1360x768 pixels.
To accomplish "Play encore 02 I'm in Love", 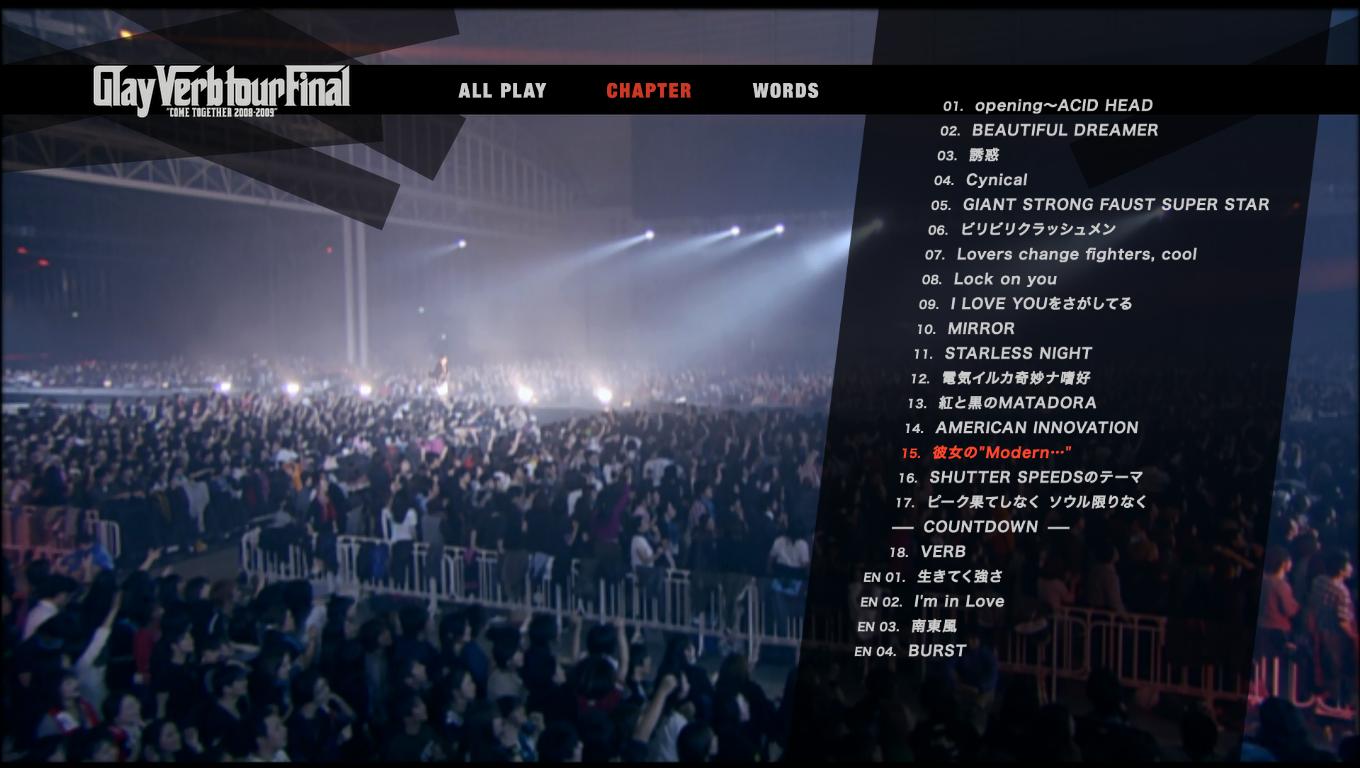I will pos(932,601).
